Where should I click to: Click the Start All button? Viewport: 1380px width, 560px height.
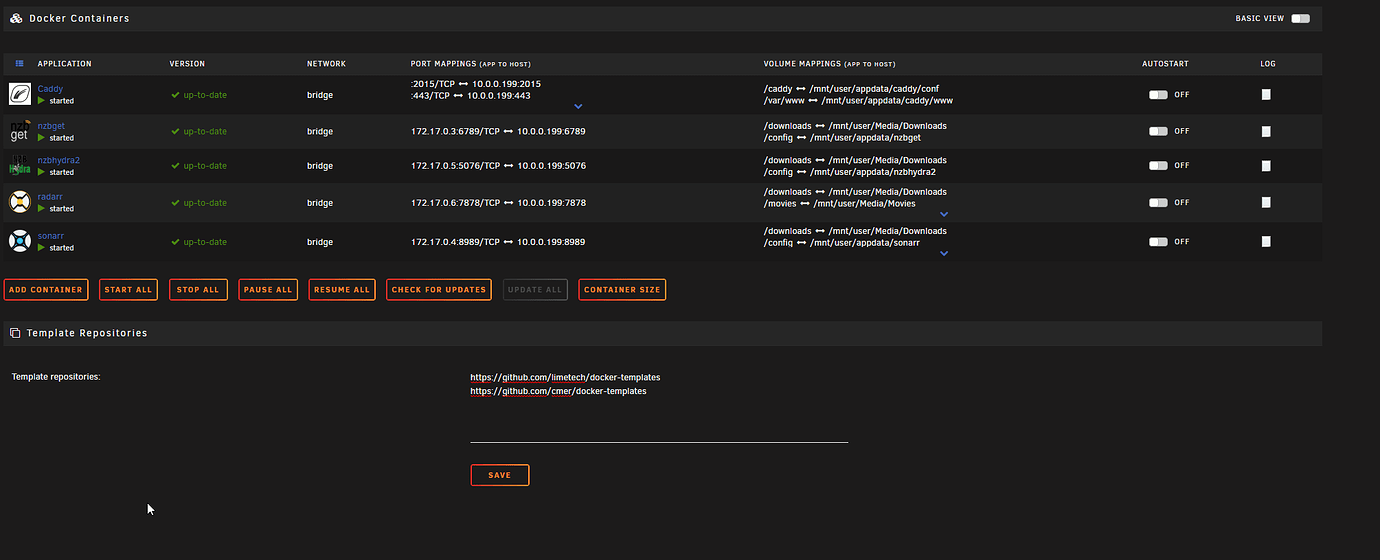pyautogui.click(x=128, y=290)
